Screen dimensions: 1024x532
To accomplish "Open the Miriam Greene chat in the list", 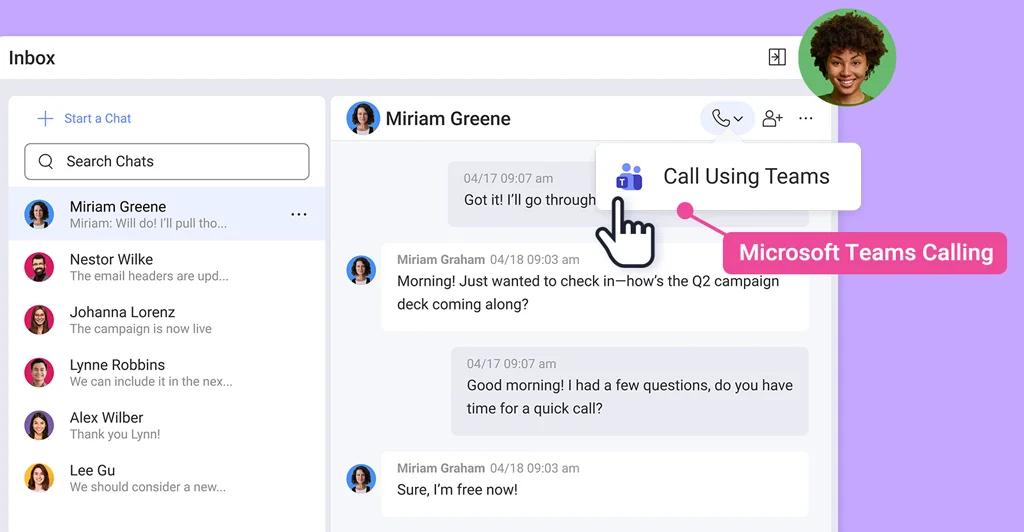I will point(167,214).
